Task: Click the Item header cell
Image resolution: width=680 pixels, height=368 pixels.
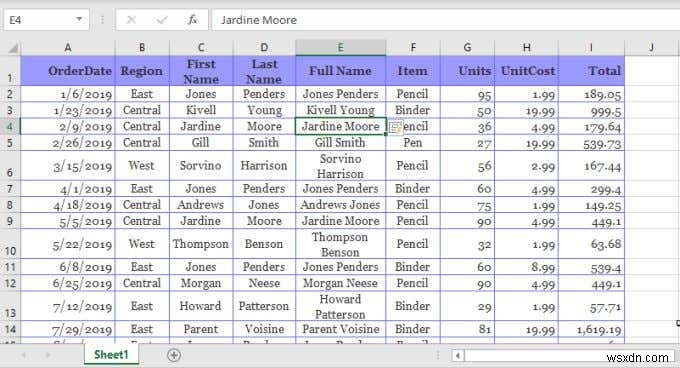Action: point(413,71)
